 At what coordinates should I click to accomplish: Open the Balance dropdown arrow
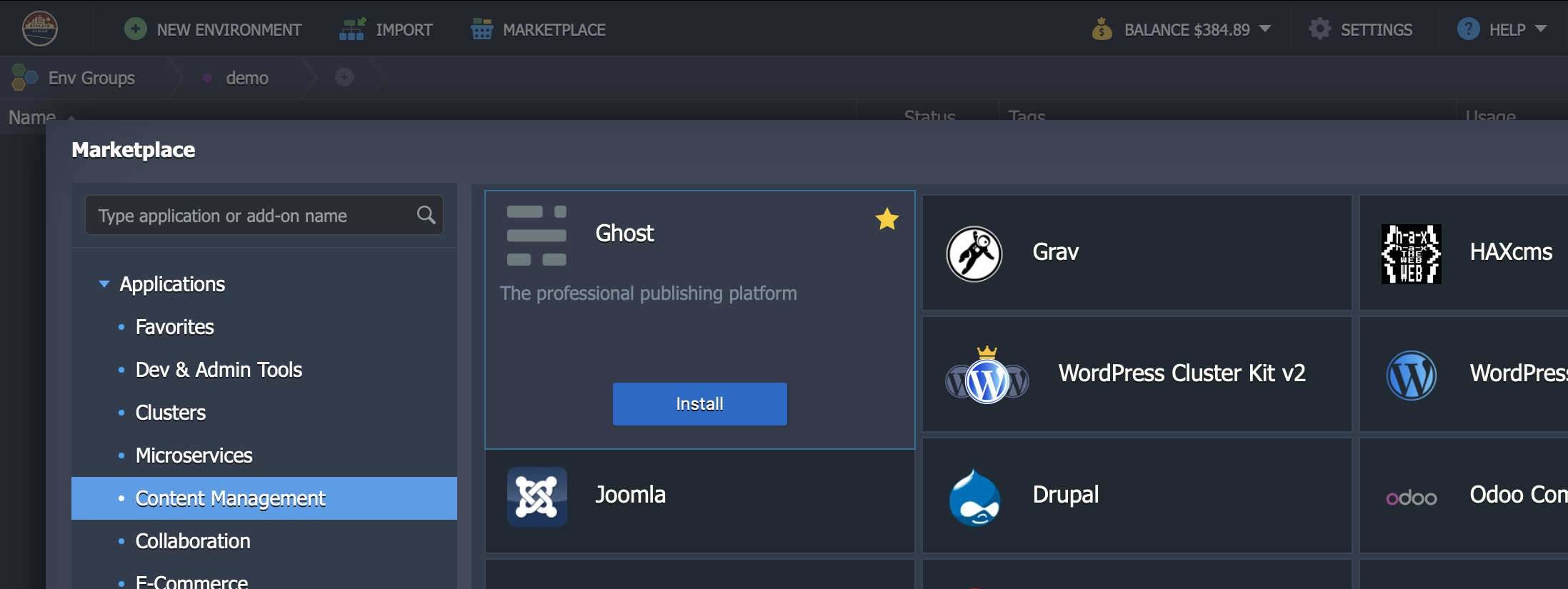click(x=1265, y=29)
